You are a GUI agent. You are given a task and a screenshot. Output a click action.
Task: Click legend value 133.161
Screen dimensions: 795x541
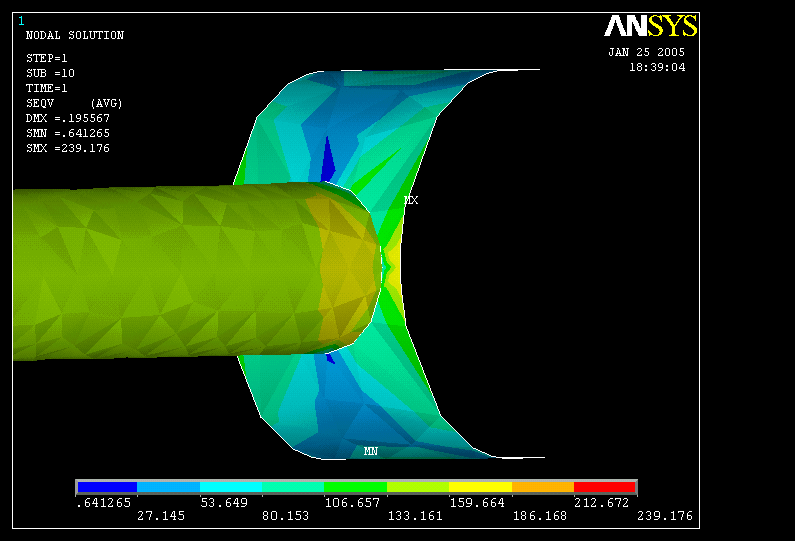[x=415, y=516]
